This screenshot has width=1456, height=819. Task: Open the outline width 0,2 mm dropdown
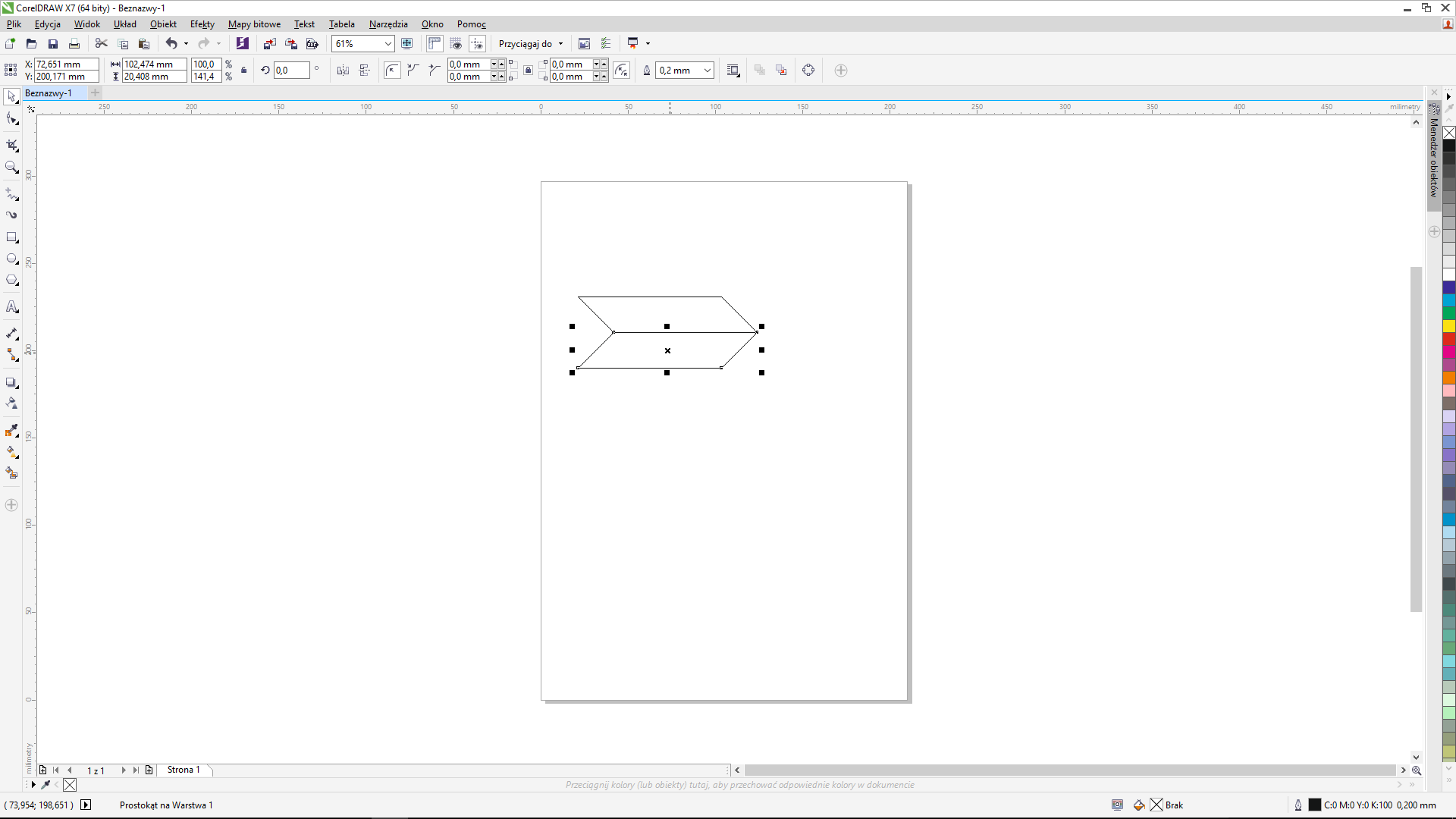coord(707,71)
